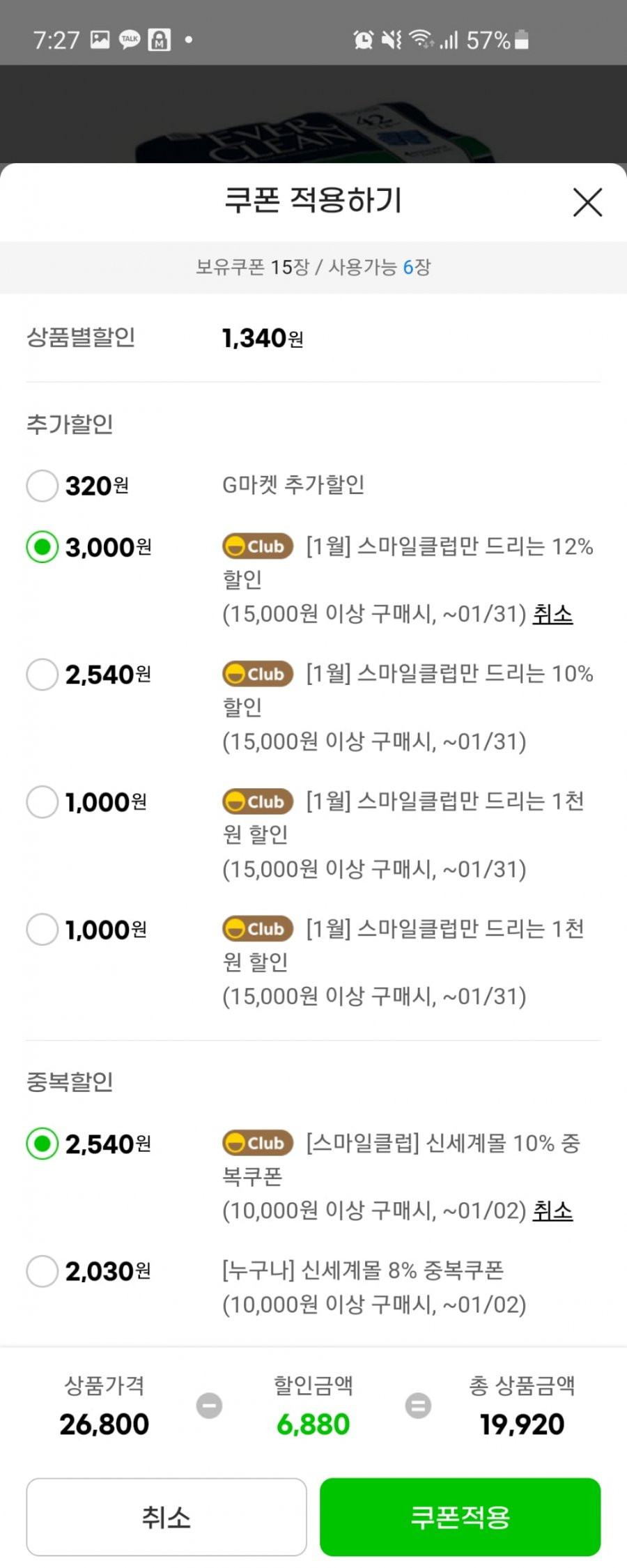Tap the equals circle icon beside 총 상품금액
Screen dimensions: 627x1568
pos(418,1405)
